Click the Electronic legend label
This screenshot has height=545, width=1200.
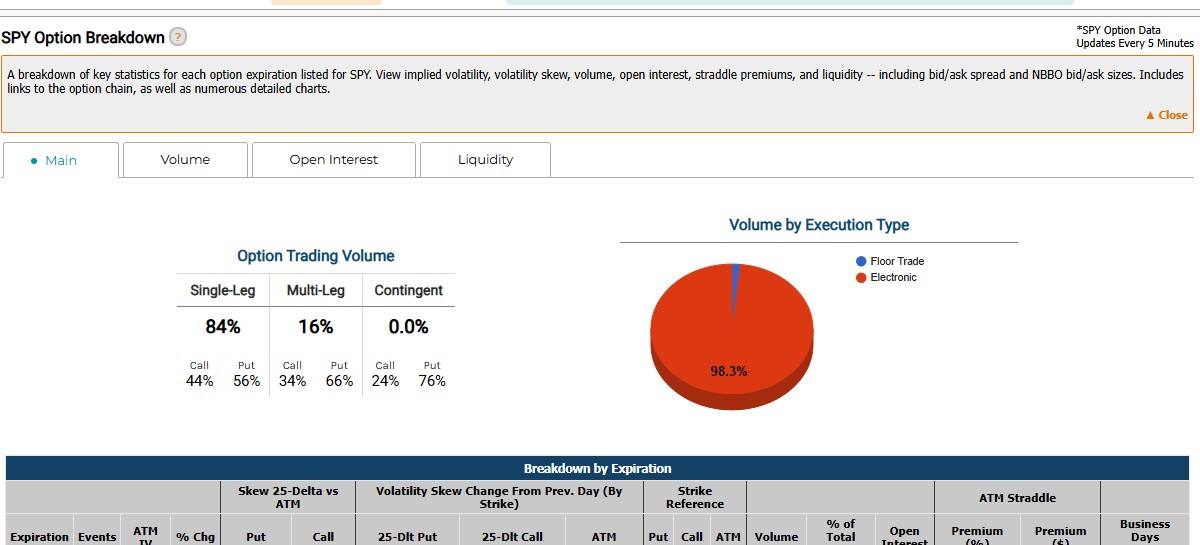tap(893, 277)
